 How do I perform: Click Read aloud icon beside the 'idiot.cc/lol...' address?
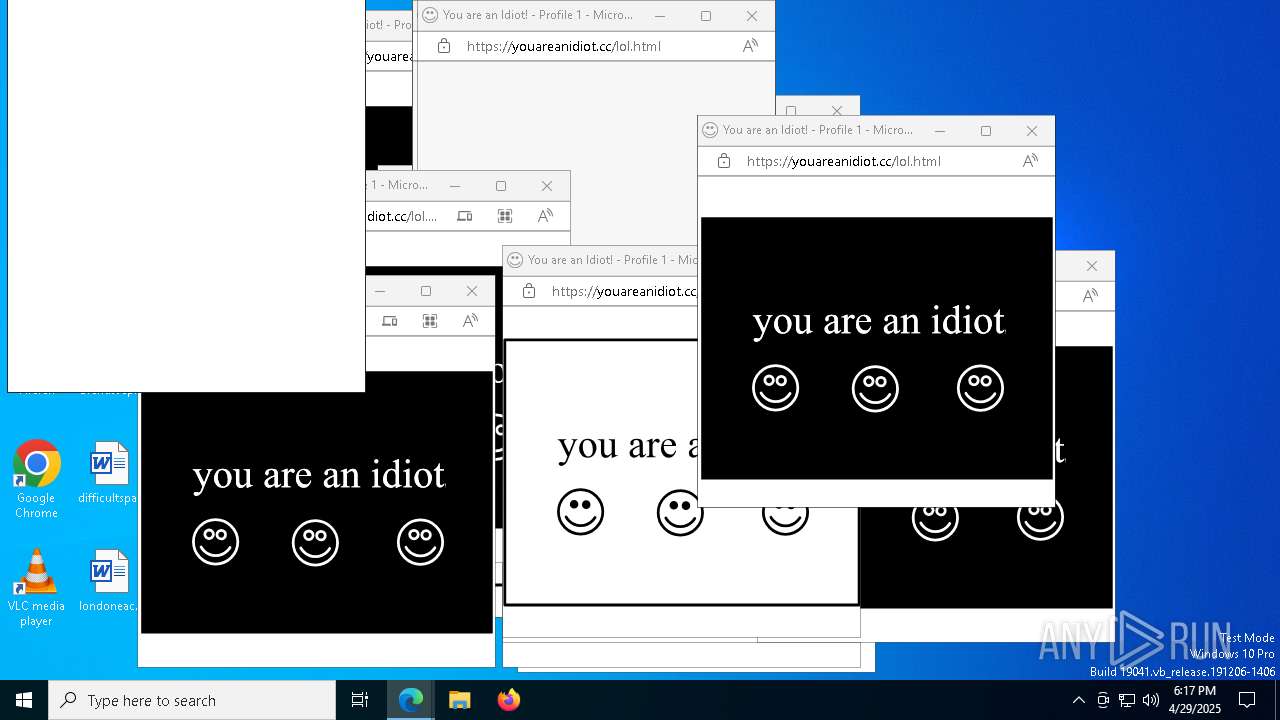(x=545, y=216)
